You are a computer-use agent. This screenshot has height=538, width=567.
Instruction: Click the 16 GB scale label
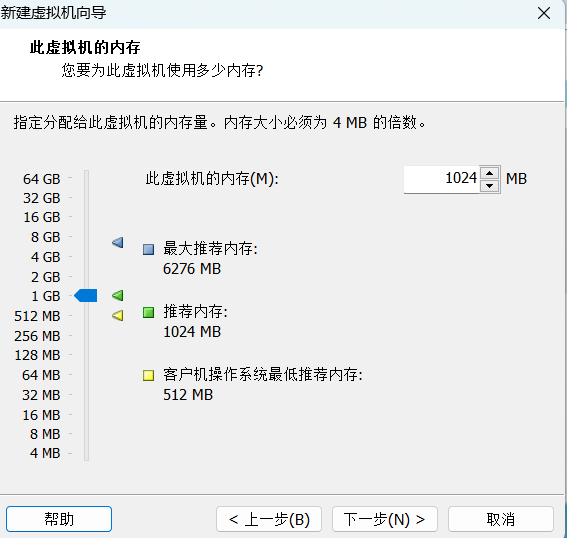[42, 217]
